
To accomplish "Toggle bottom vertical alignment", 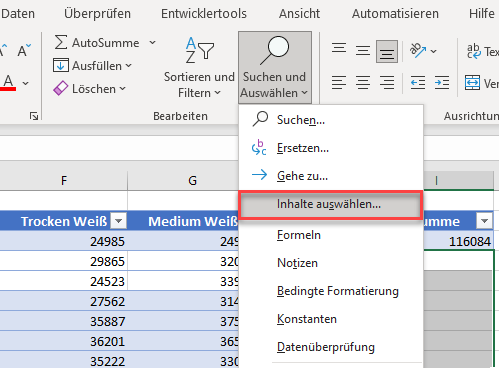I will tap(387, 51).
